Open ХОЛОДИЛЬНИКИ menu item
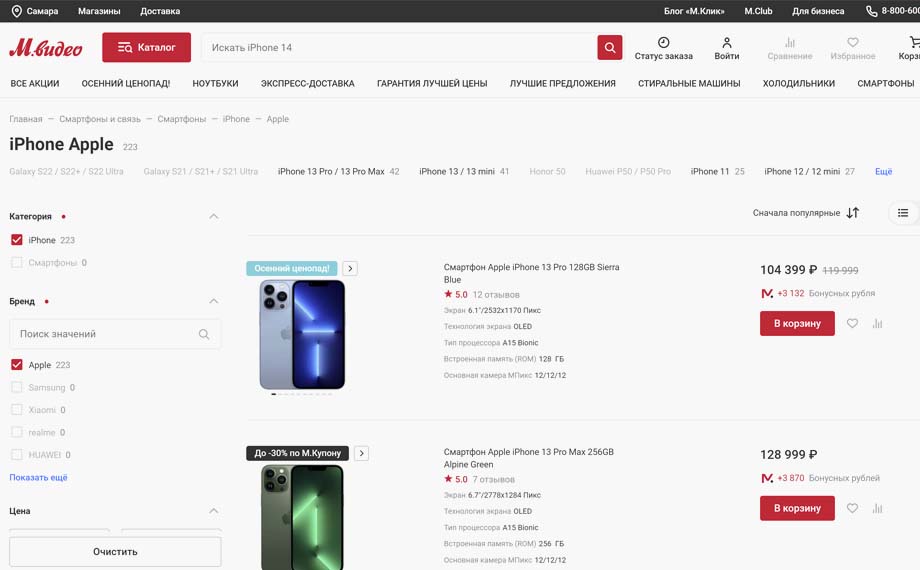Screen dimensions: 920x570 (799, 83)
